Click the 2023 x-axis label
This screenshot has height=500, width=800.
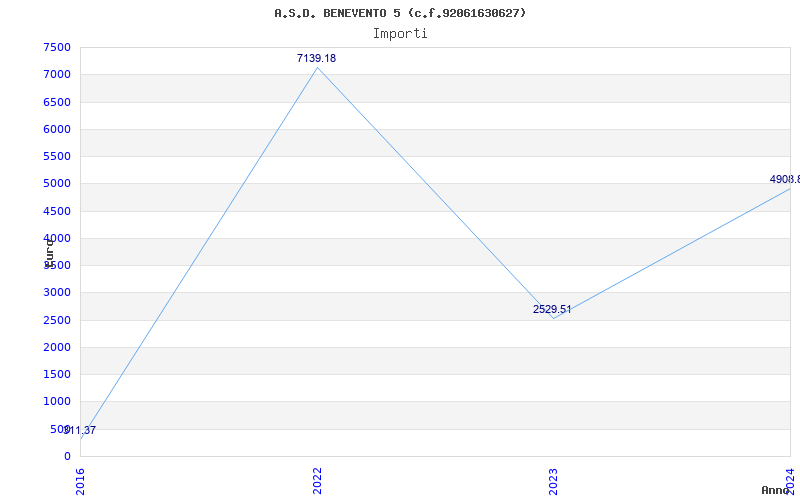tap(554, 481)
